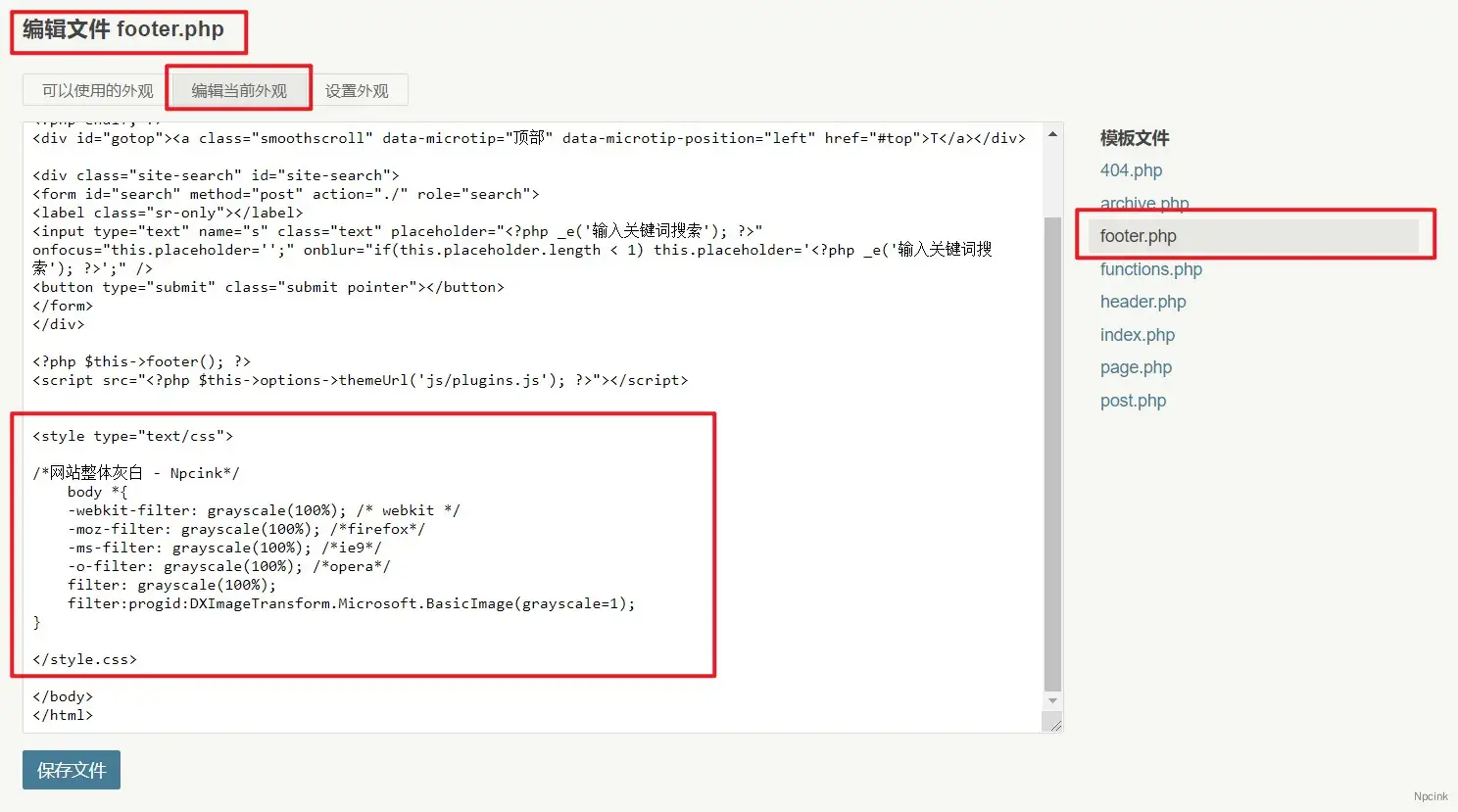Open the 可以使用的外观 tab
The image size is (1458, 812).
coord(97,90)
